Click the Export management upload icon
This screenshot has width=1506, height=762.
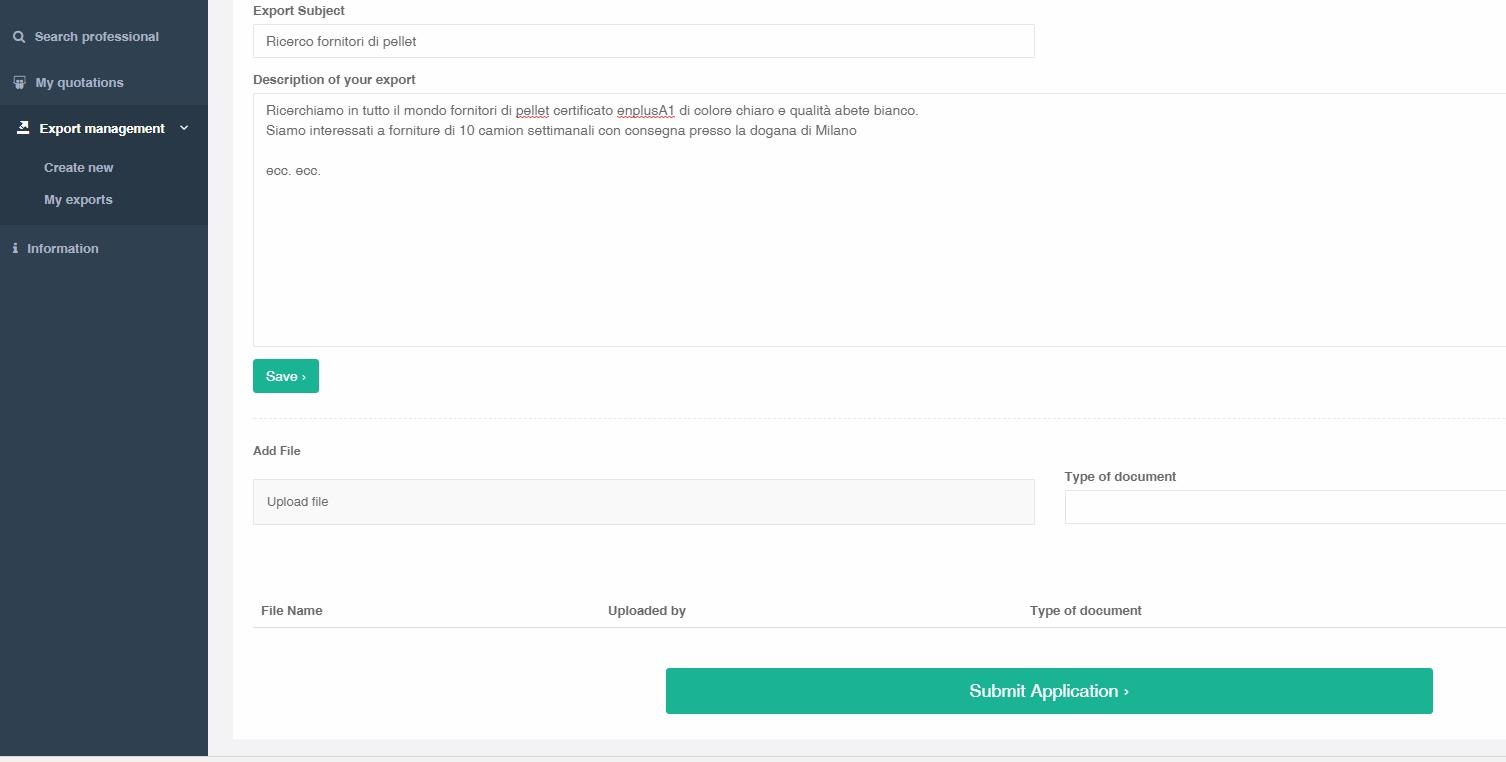[23, 128]
